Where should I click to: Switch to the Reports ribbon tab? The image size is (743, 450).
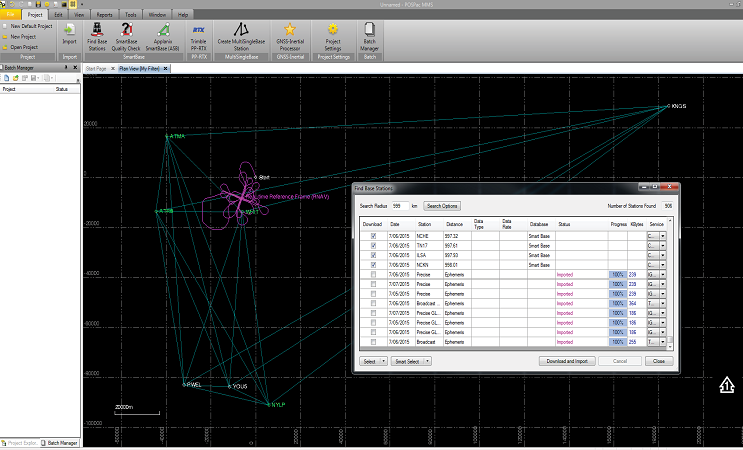click(x=104, y=15)
